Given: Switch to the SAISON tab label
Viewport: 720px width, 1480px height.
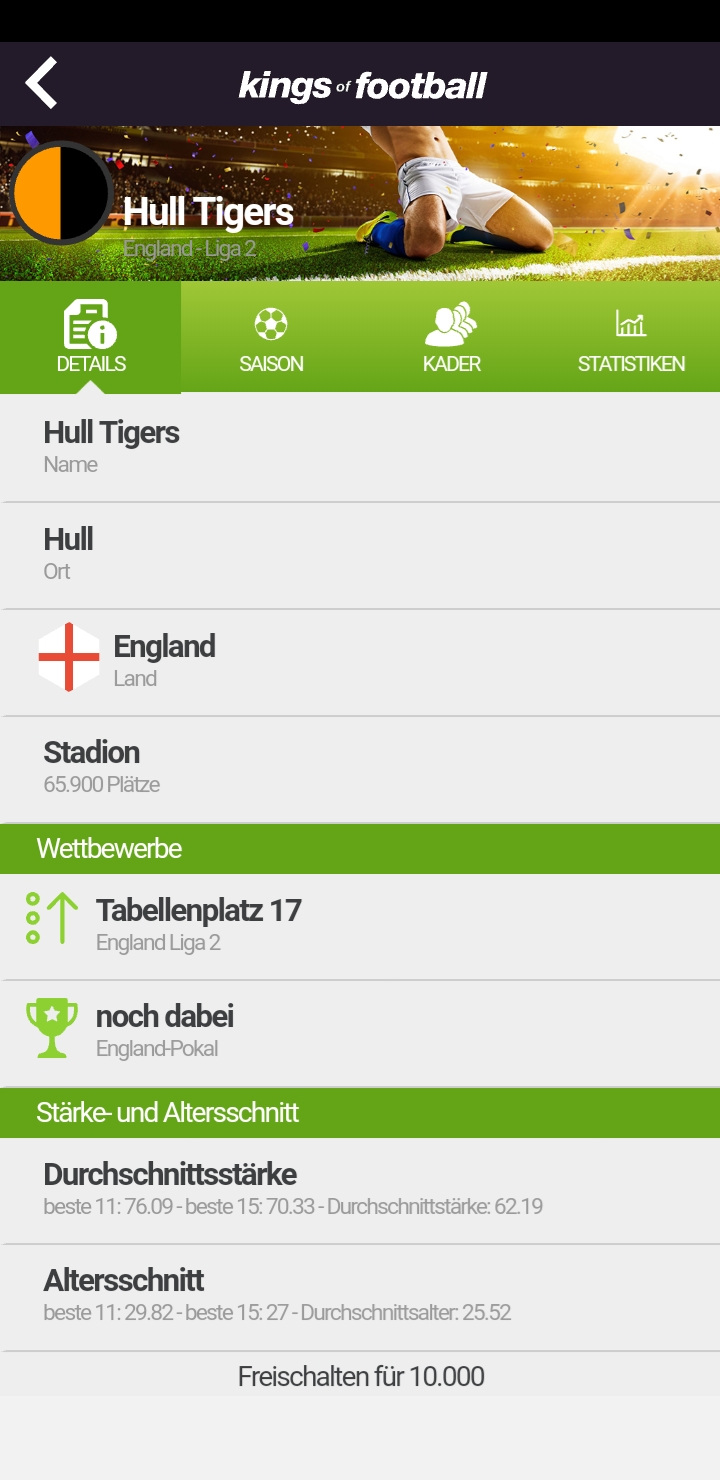Looking at the screenshot, I should pyautogui.click(x=271, y=364).
